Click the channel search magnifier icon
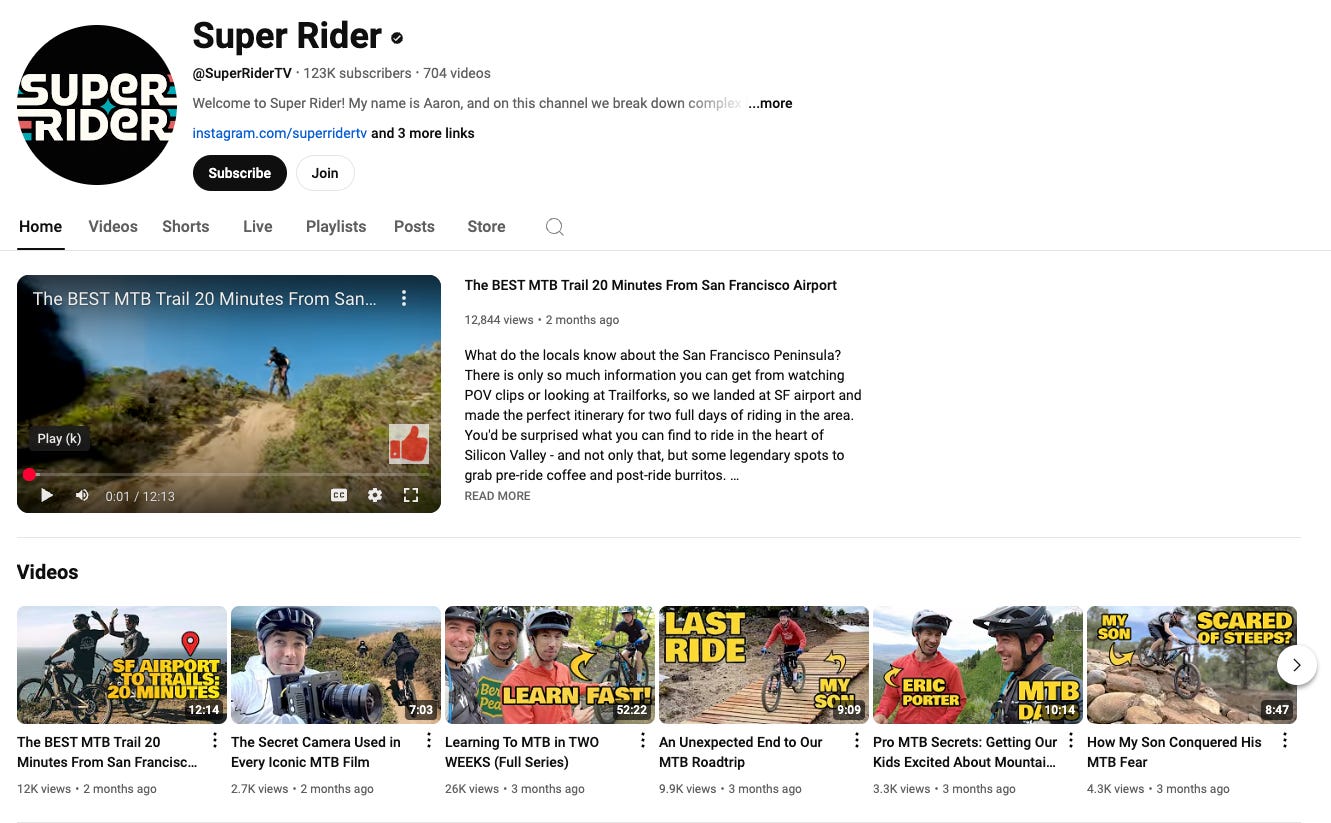The width and height of the screenshot is (1331, 823). click(x=555, y=227)
